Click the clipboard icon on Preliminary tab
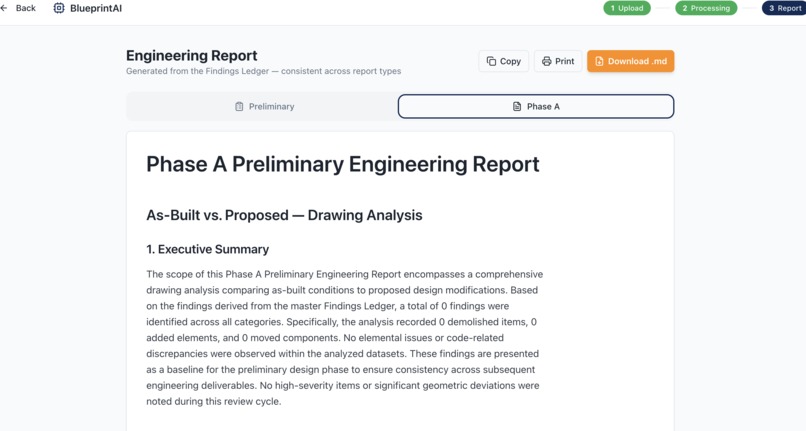 coord(239,106)
